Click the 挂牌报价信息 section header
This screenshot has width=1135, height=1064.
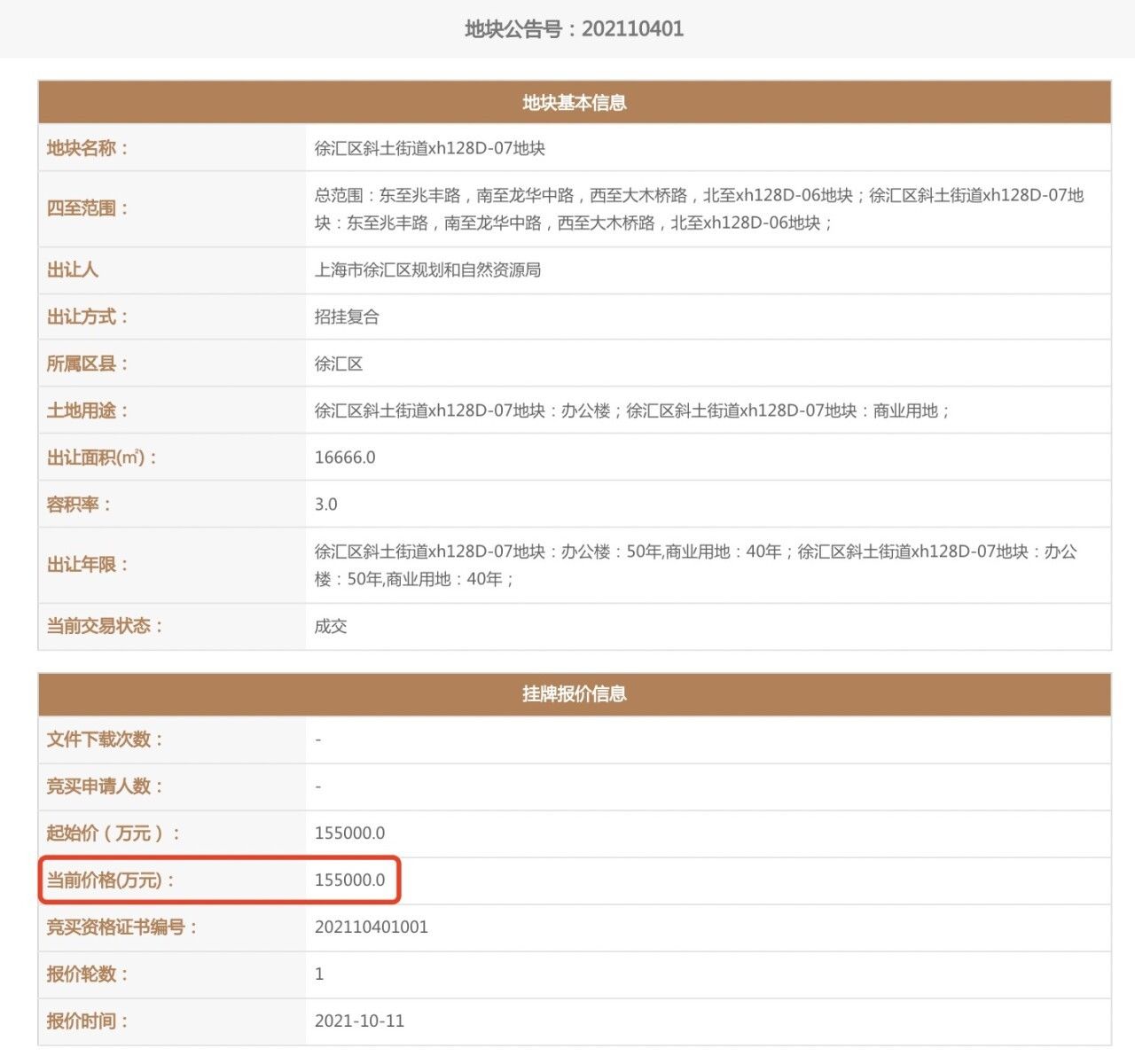[575, 694]
